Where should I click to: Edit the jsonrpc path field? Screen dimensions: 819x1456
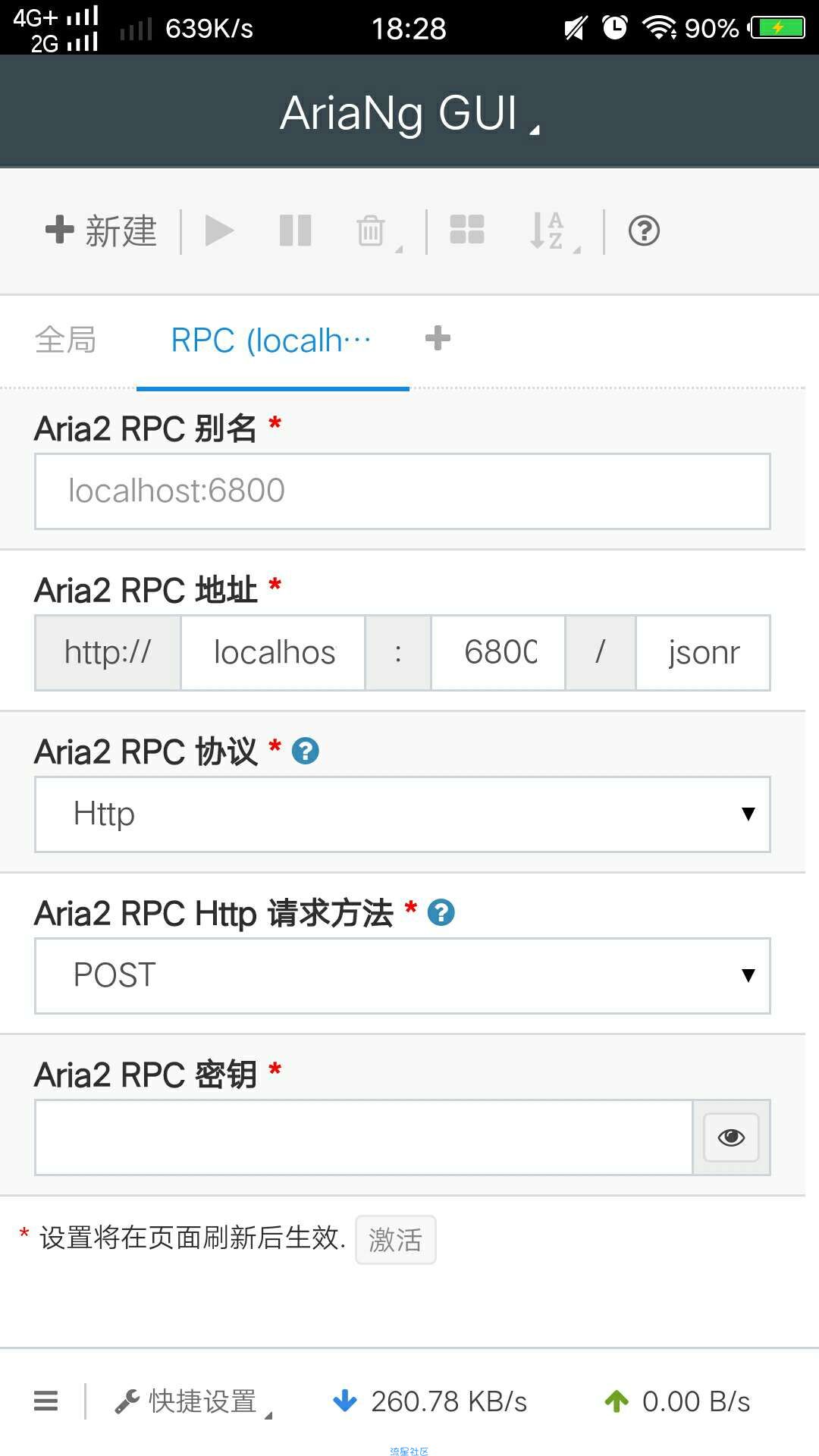click(703, 653)
